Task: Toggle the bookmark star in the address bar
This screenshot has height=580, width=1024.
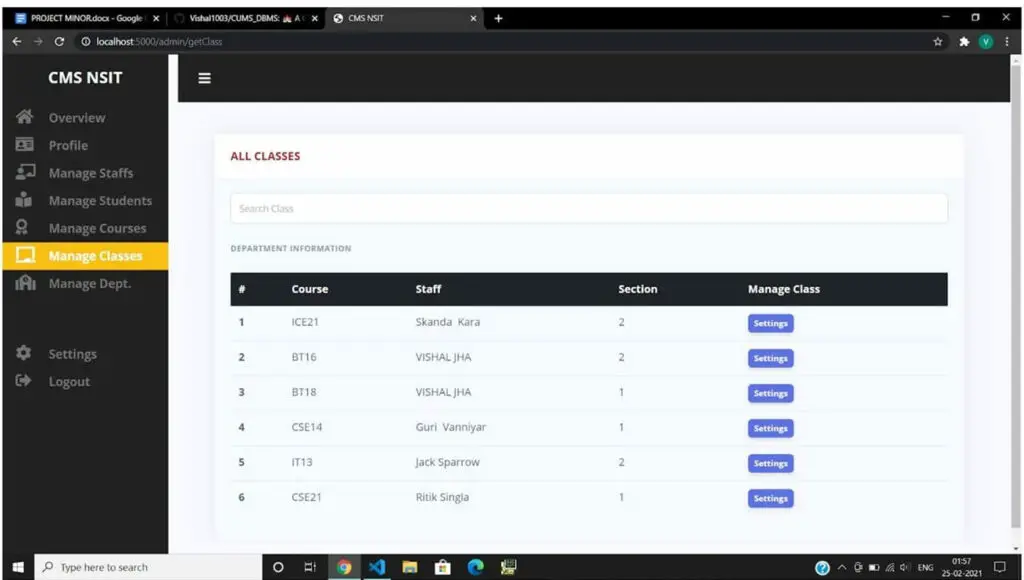Action: pos(937,42)
